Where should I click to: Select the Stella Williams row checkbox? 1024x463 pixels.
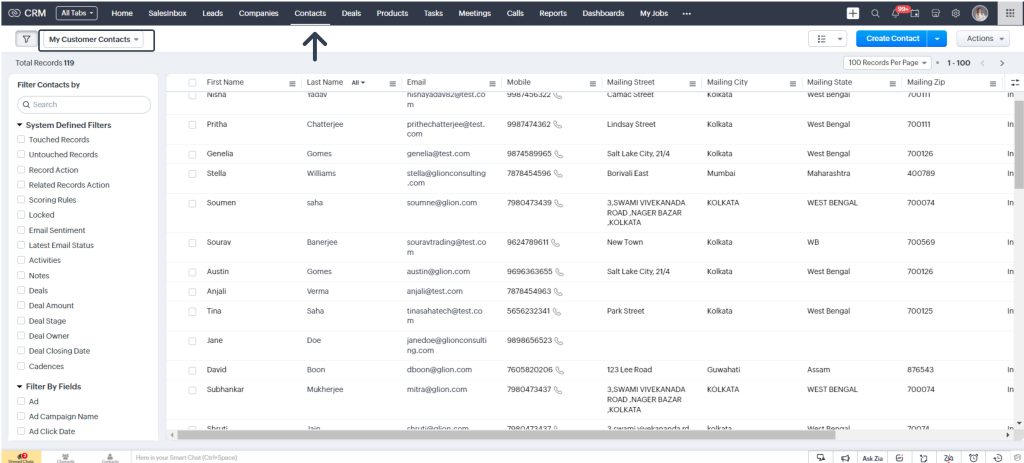click(192, 174)
